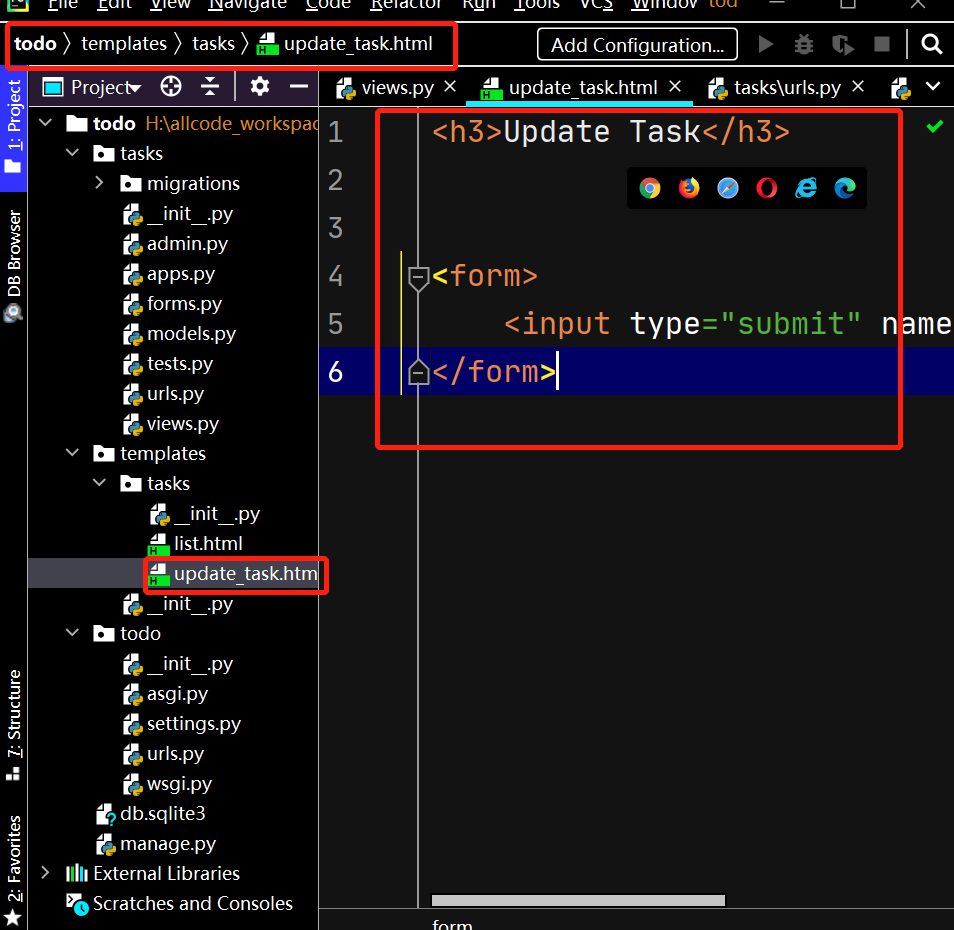Open in Opera browser icon
Viewport: 954px width, 930px height.
pyautogui.click(x=767, y=188)
